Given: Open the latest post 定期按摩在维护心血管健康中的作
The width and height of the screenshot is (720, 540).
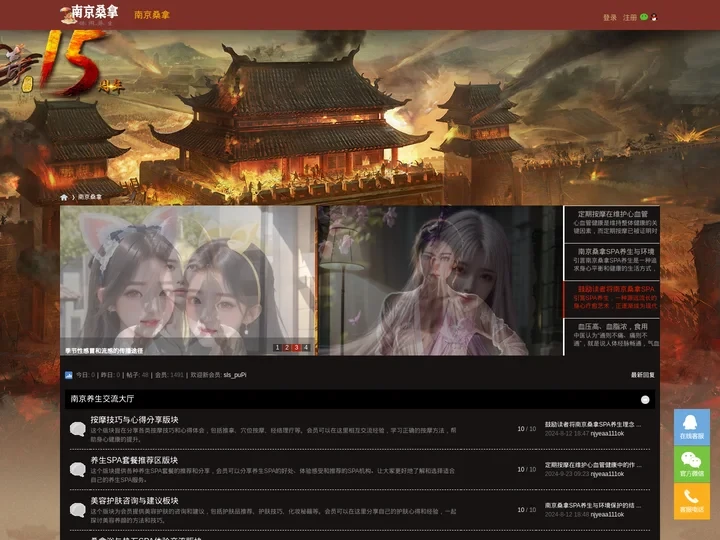Looking at the screenshot, I should (593, 465).
